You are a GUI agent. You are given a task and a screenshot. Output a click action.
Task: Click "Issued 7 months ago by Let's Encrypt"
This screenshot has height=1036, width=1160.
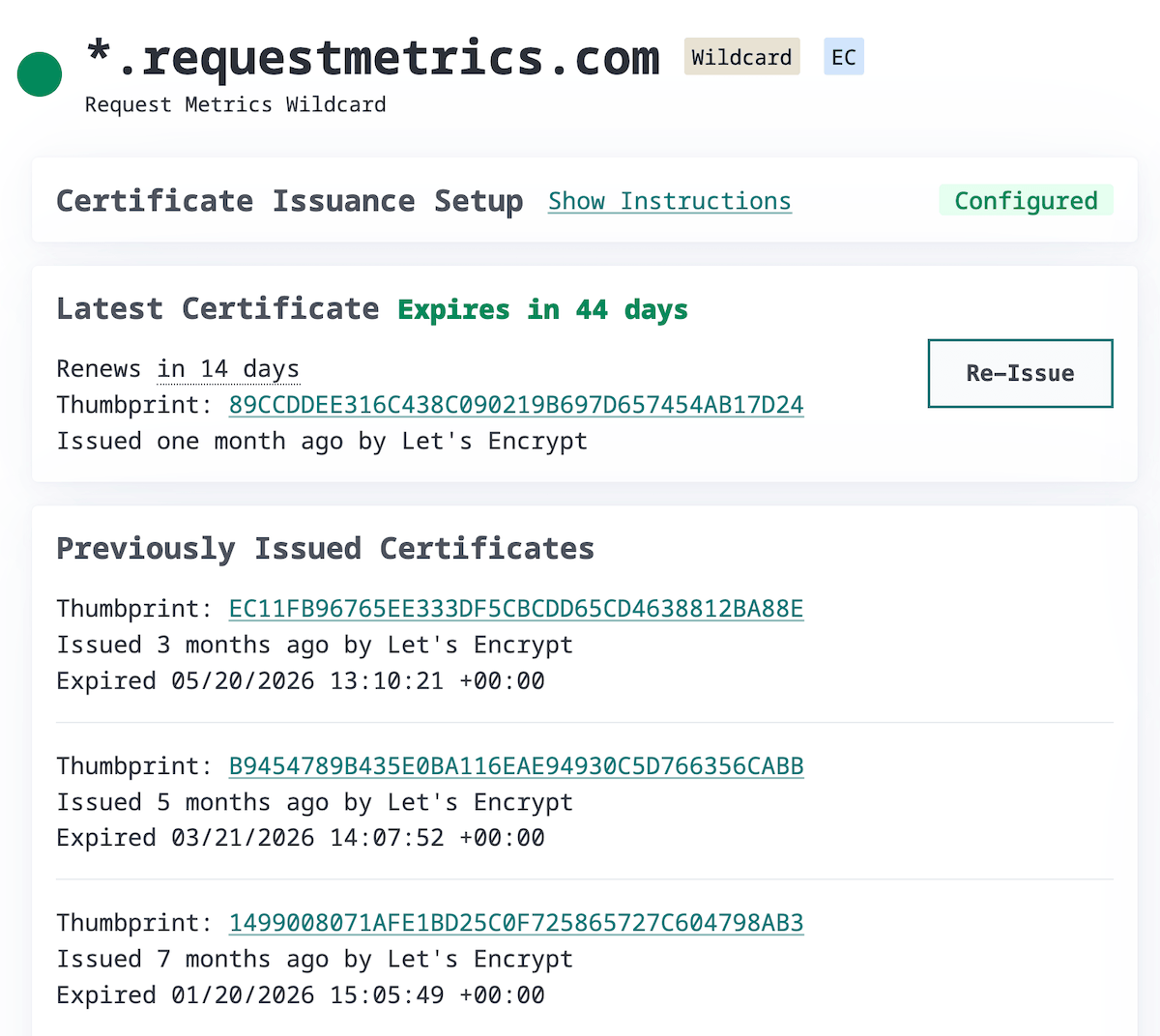tap(315, 959)
